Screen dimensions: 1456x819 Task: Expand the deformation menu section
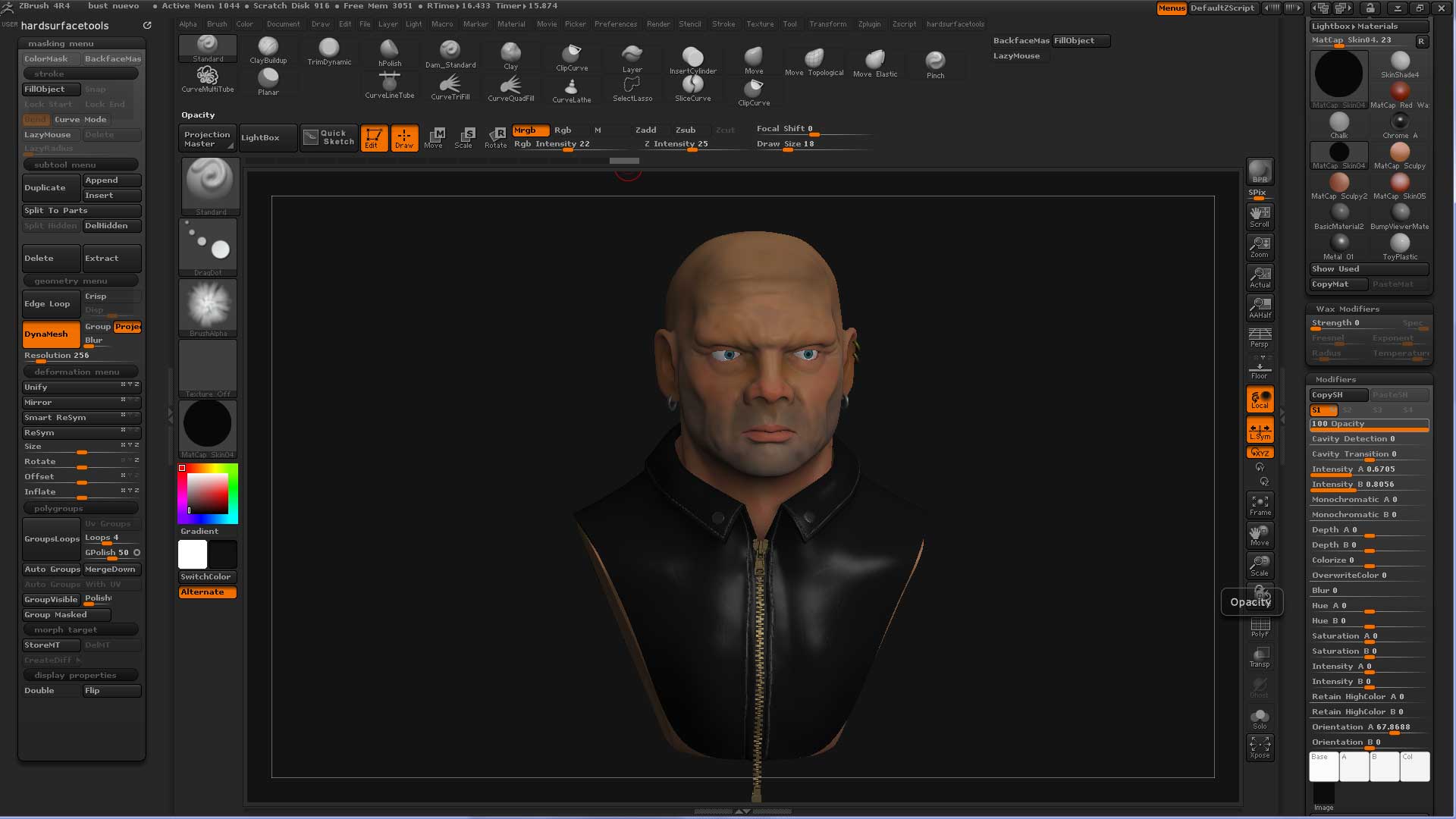pyautogui.click(x=80, y=372)
